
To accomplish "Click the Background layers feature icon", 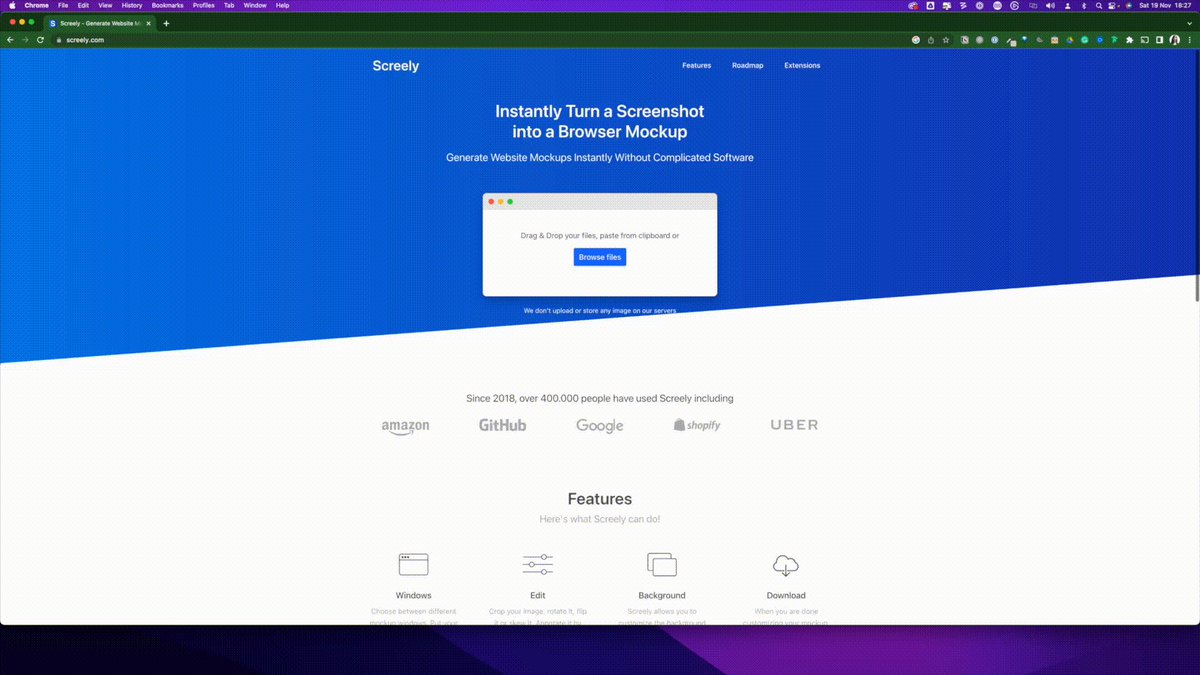I will [662, 565].
